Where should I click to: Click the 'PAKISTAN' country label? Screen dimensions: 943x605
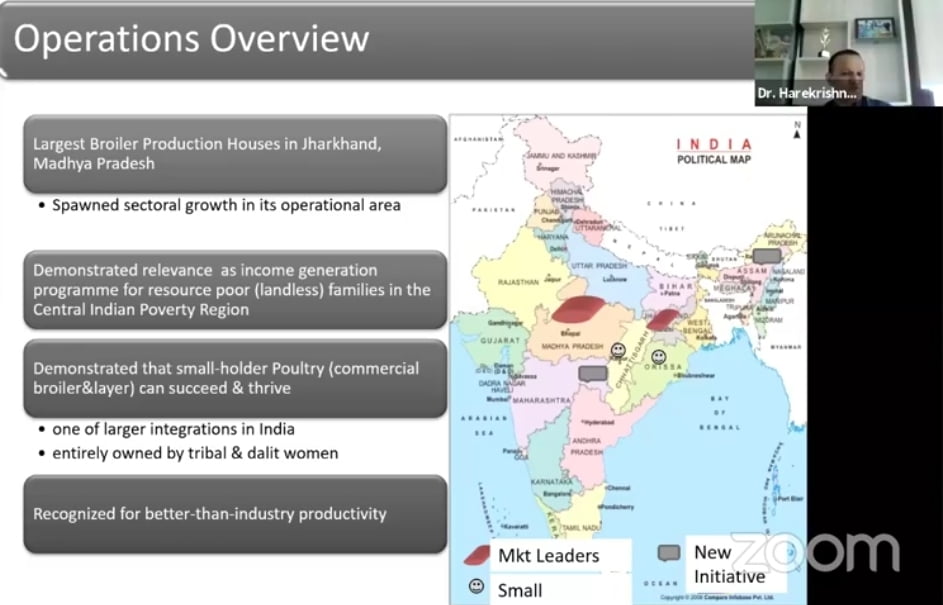click(493, 210)
